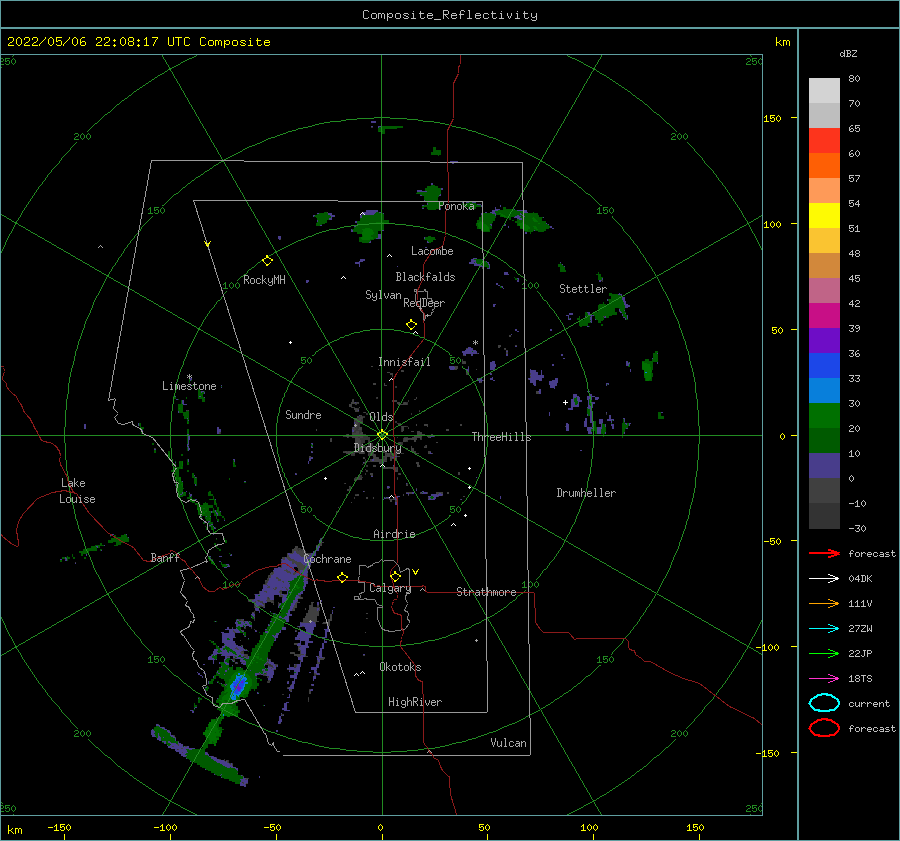Click the Banff label

[165, 558]
